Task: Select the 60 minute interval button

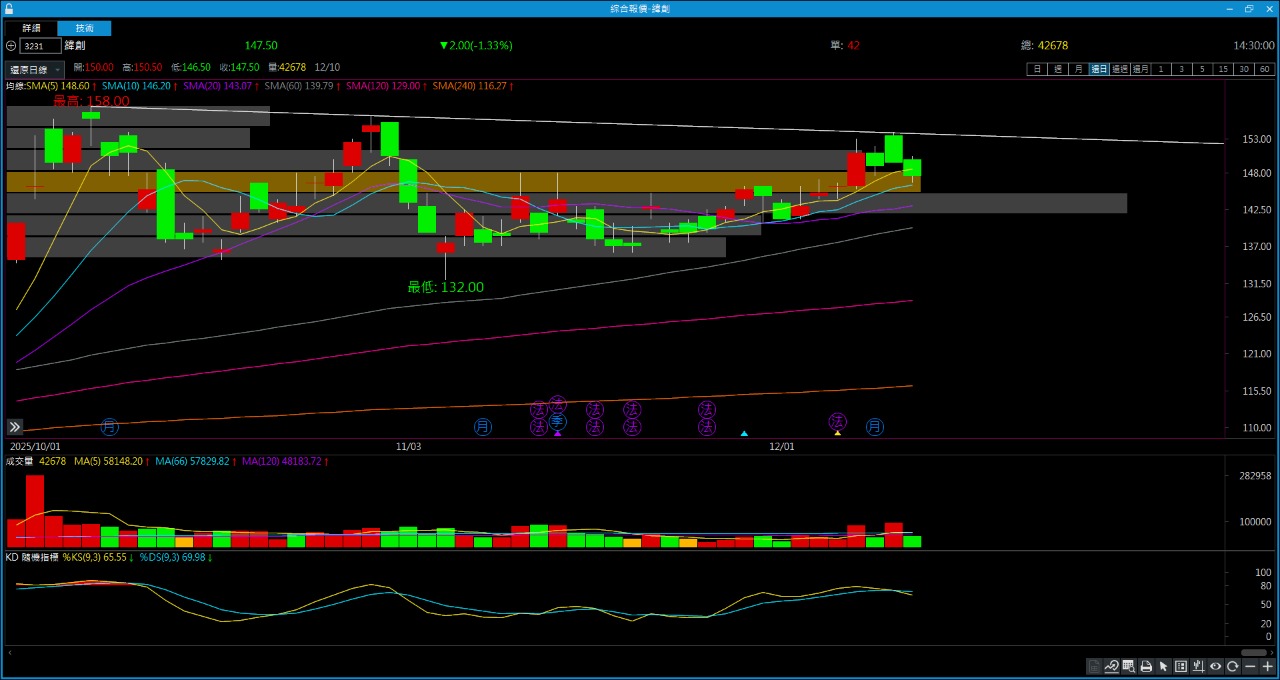Action: (x=1265, y=69)
